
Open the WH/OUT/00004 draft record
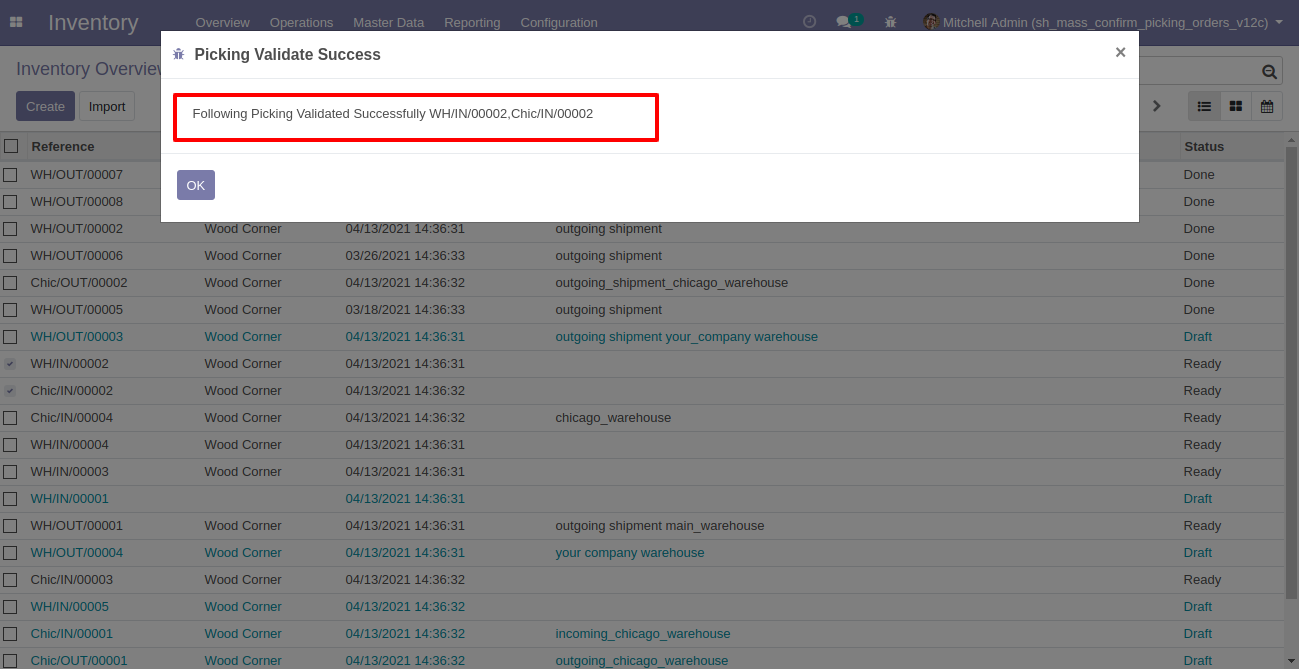(x=77, y=552)
